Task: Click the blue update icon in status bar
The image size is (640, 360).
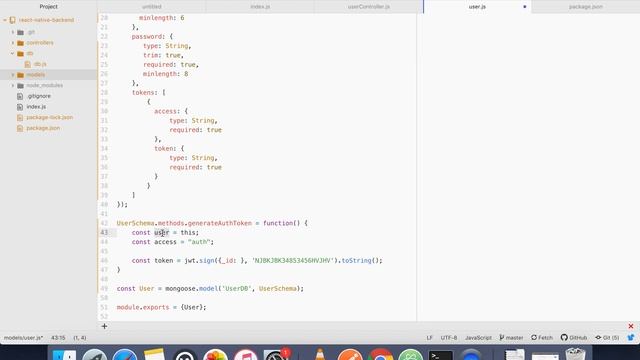Action: click(x=631, y=338)
